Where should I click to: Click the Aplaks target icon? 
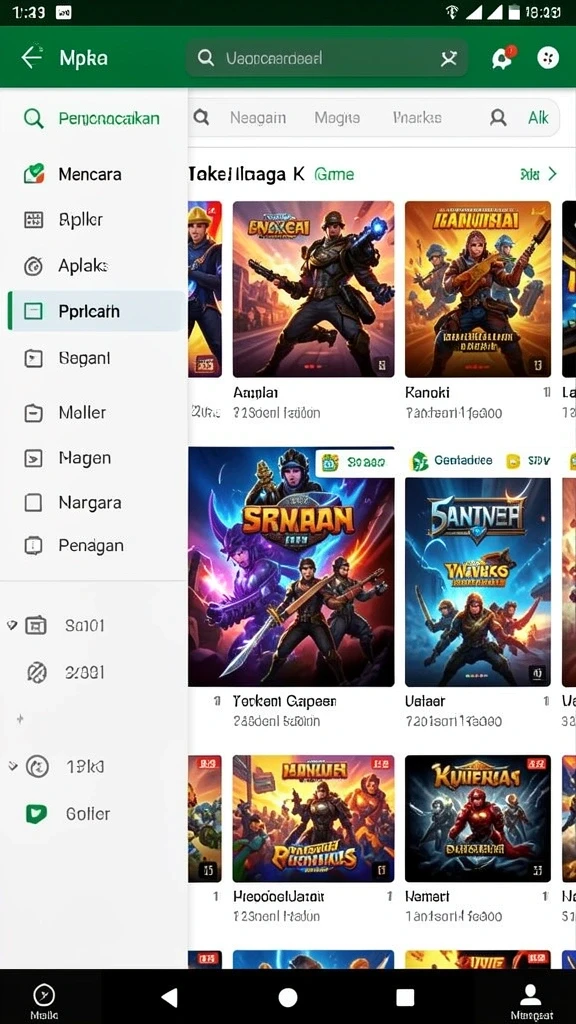click(x=33, y=266)
